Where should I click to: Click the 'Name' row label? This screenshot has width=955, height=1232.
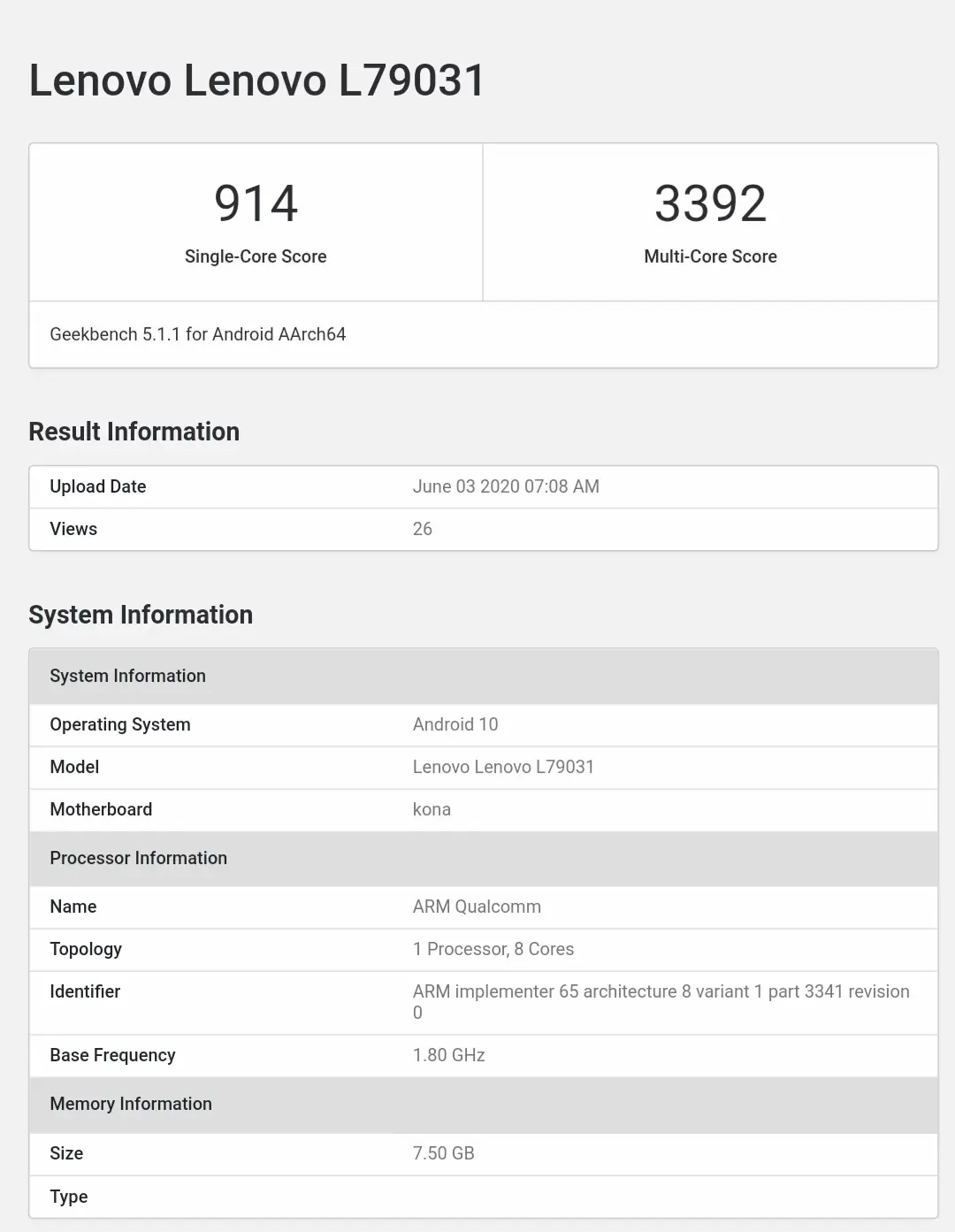click(x=73, y=907)
